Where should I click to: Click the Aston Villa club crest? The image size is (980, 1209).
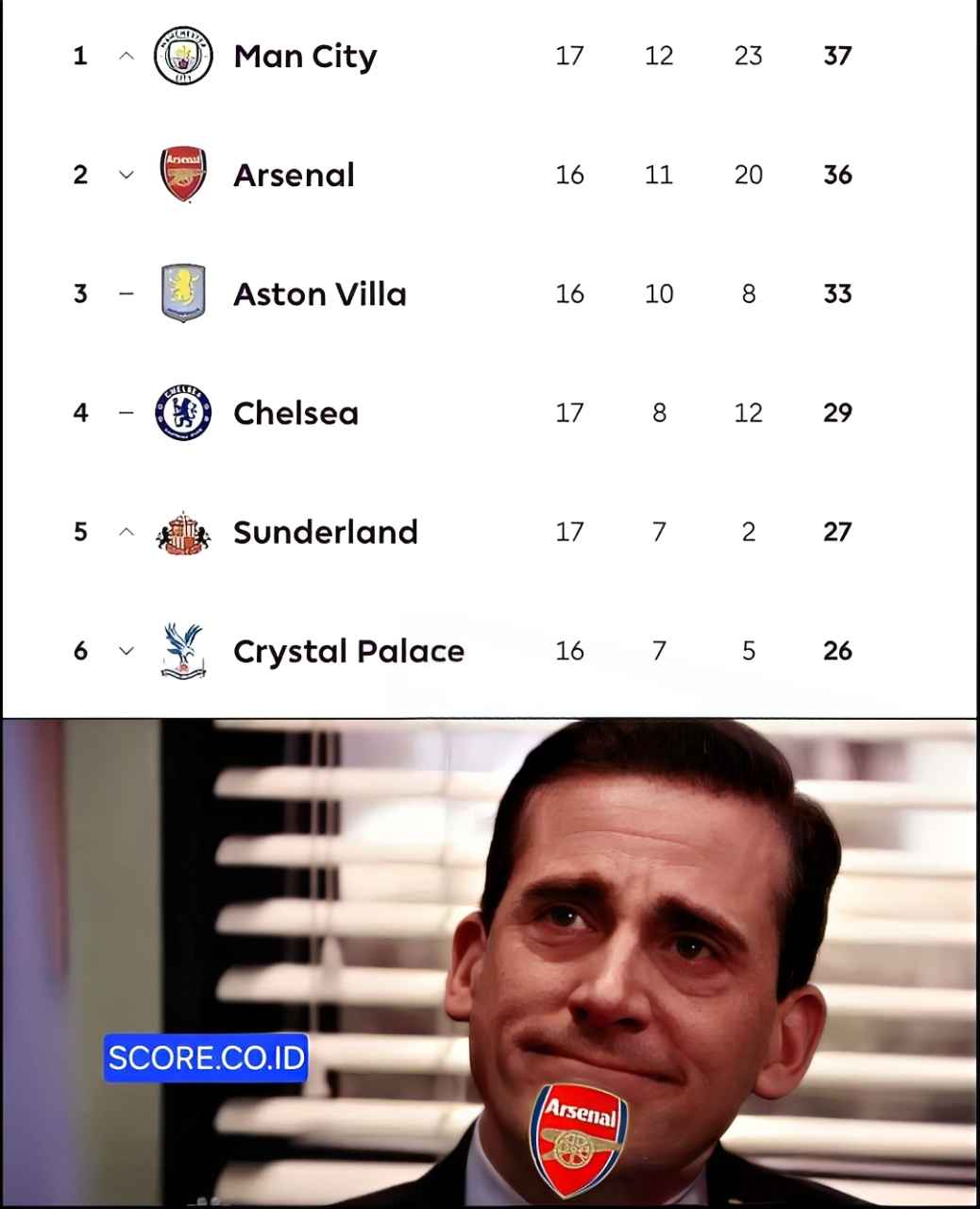coord(183,294)
